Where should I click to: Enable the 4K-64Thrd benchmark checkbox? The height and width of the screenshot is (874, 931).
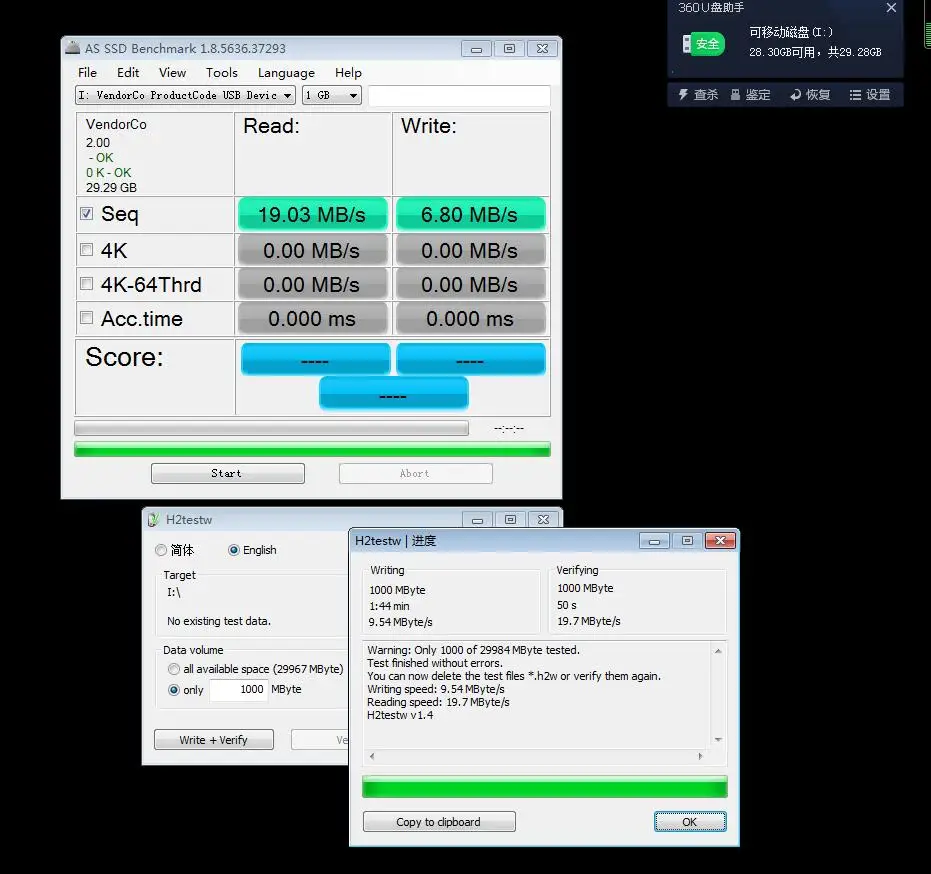tap(87, 284)
